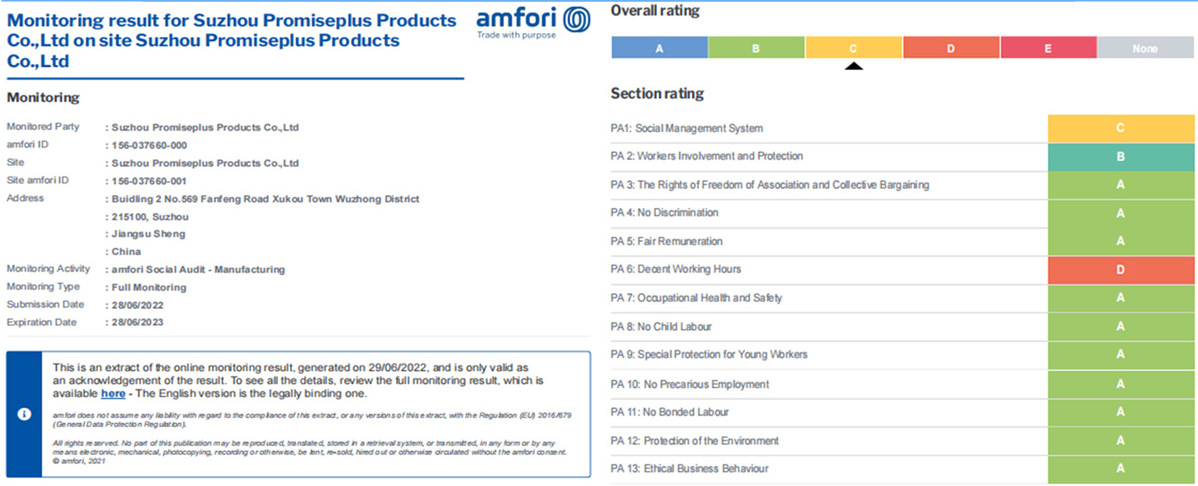Click the red D rating for Working Hours
1198x486 pixels.
[x=1121, y=270]
